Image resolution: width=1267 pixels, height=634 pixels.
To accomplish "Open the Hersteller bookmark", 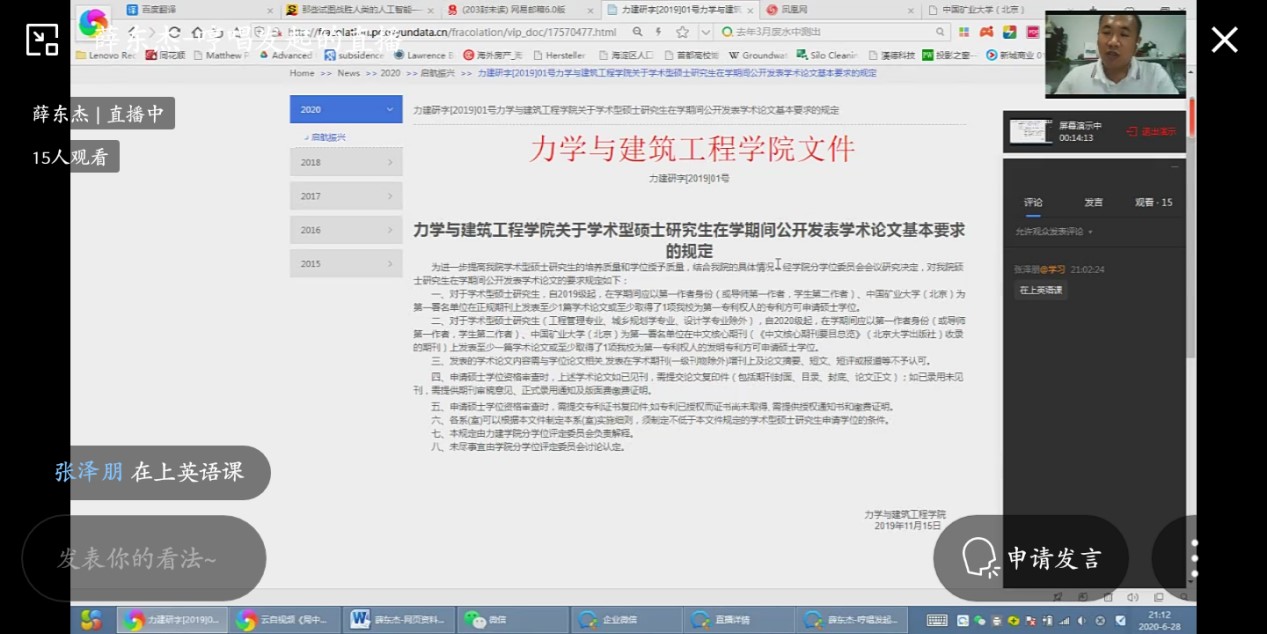I will 559,55.
